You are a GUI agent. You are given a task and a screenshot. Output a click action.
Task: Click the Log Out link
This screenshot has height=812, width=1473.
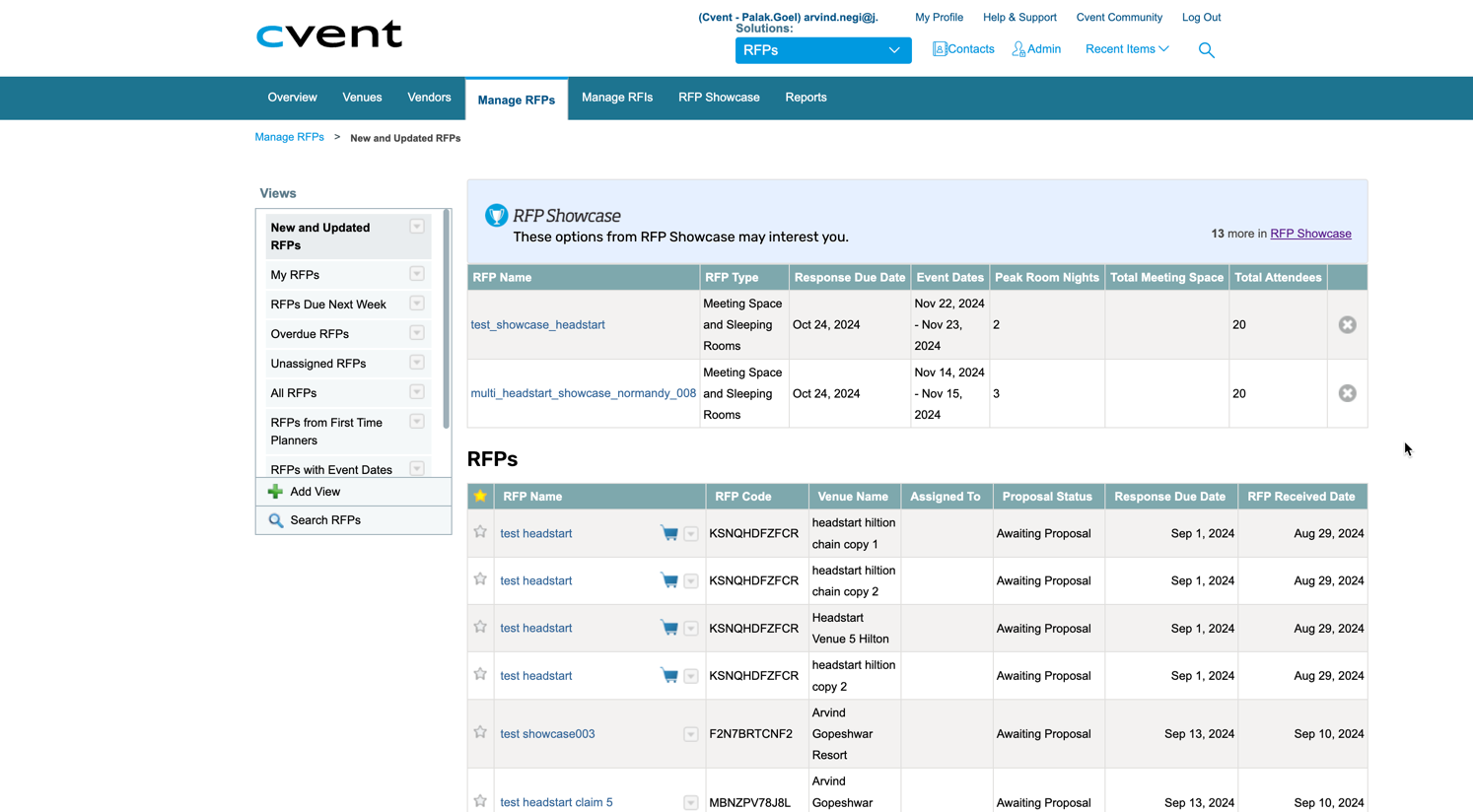click(1201, 18)
